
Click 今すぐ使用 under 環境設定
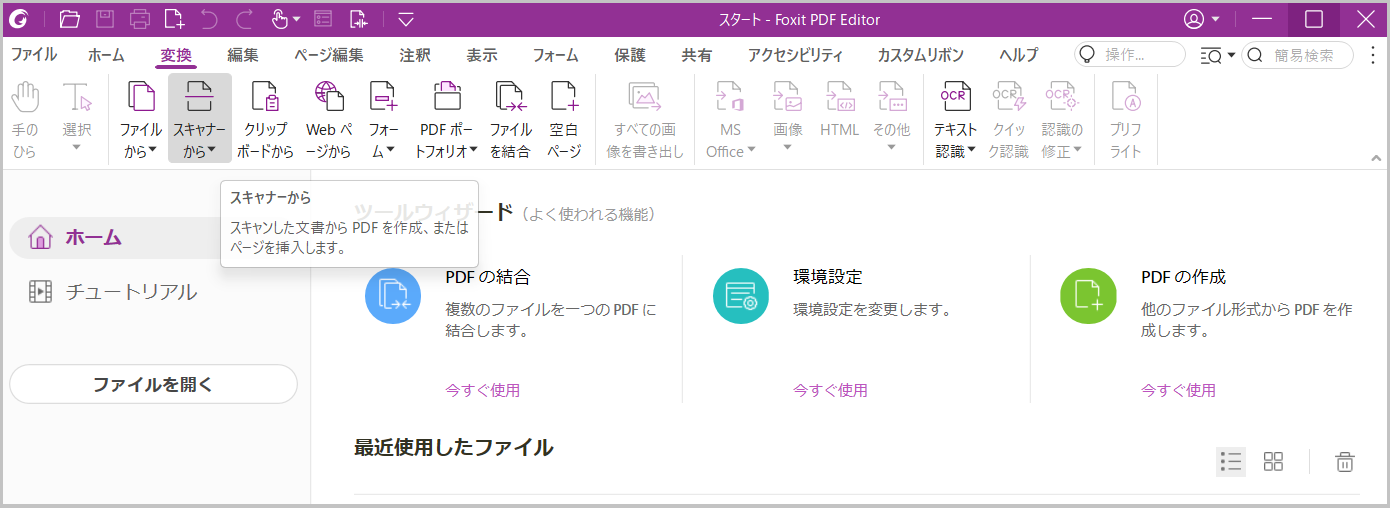[x=830, y=390]
